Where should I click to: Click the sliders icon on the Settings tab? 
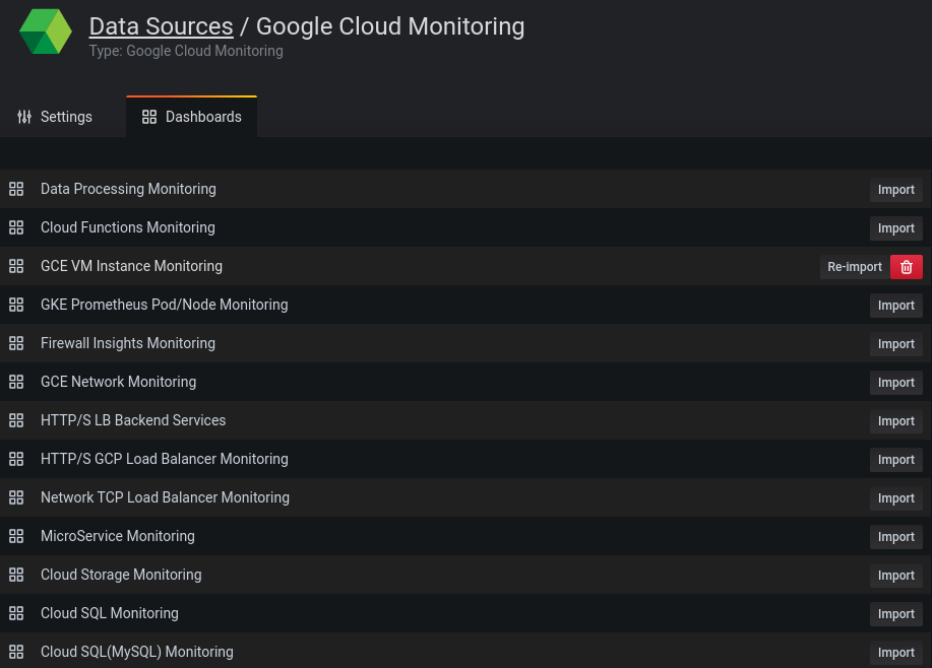(x=24, y=116)
